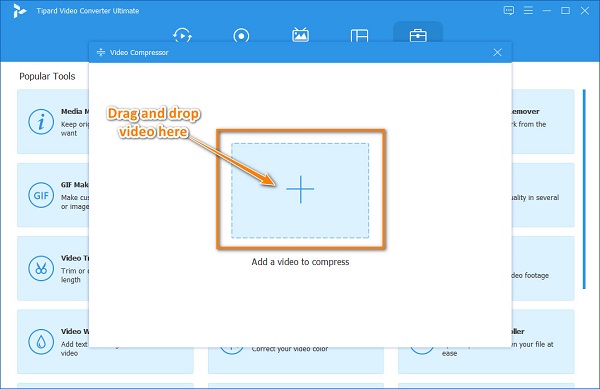600x389 pixels.
Task: Click the dashed drop area for video
Action: coord(300,190)
